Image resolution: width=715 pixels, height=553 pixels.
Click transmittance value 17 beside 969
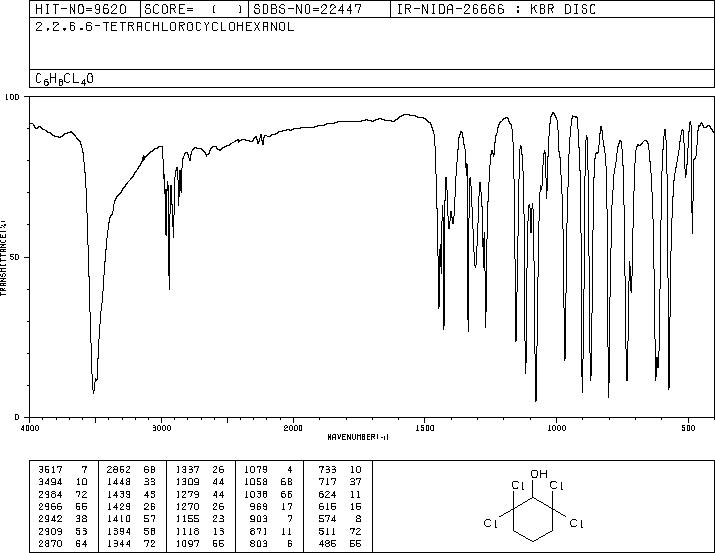[x=287, y=506]
